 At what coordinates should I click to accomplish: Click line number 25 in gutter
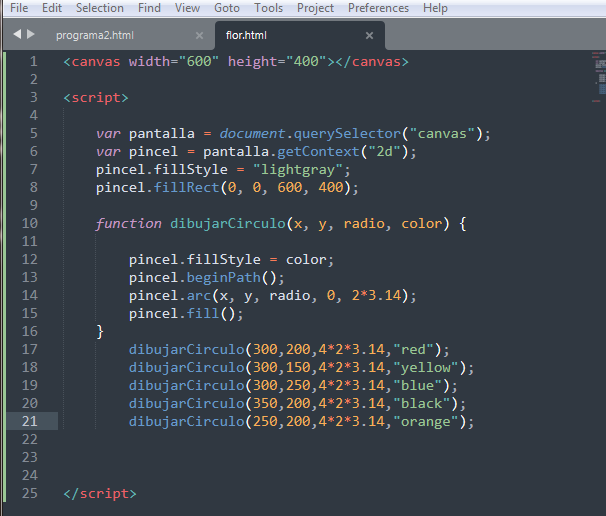(30, 493)
